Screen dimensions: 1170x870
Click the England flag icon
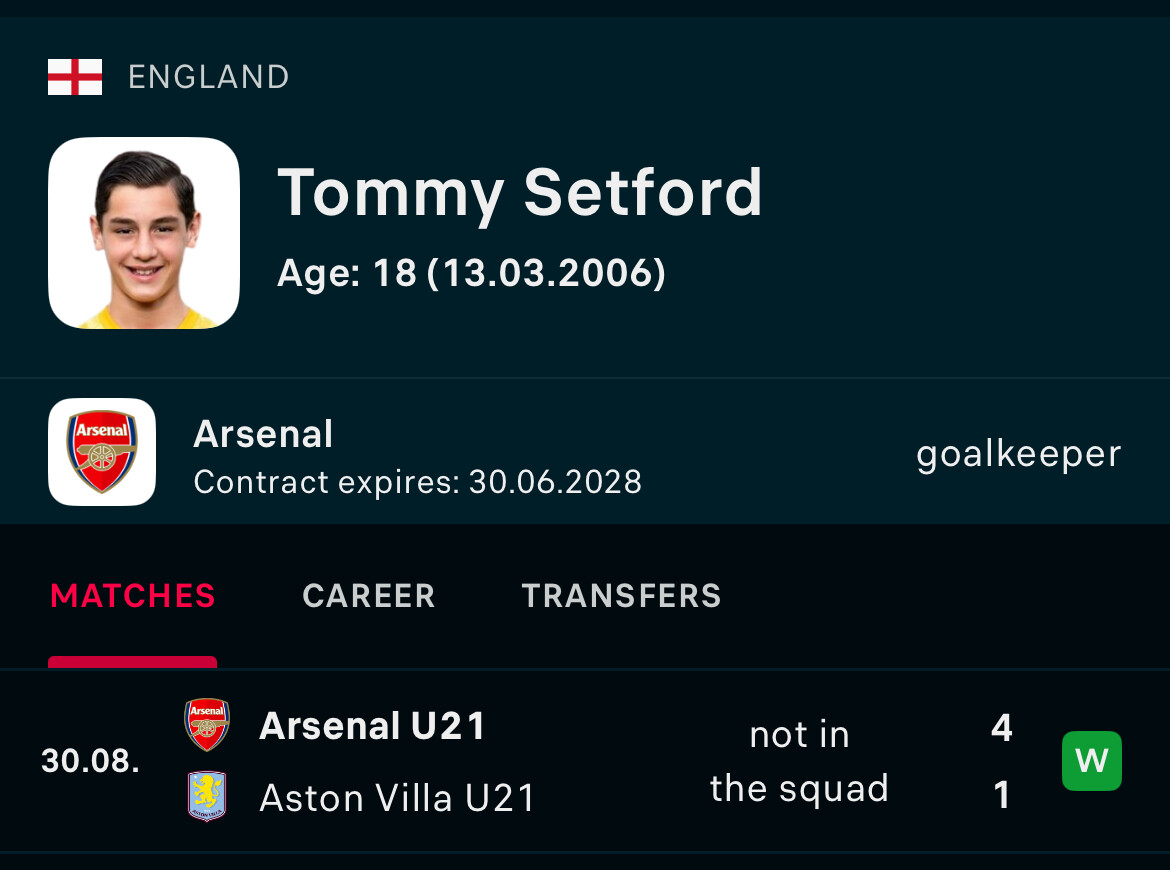click(75, 77)
